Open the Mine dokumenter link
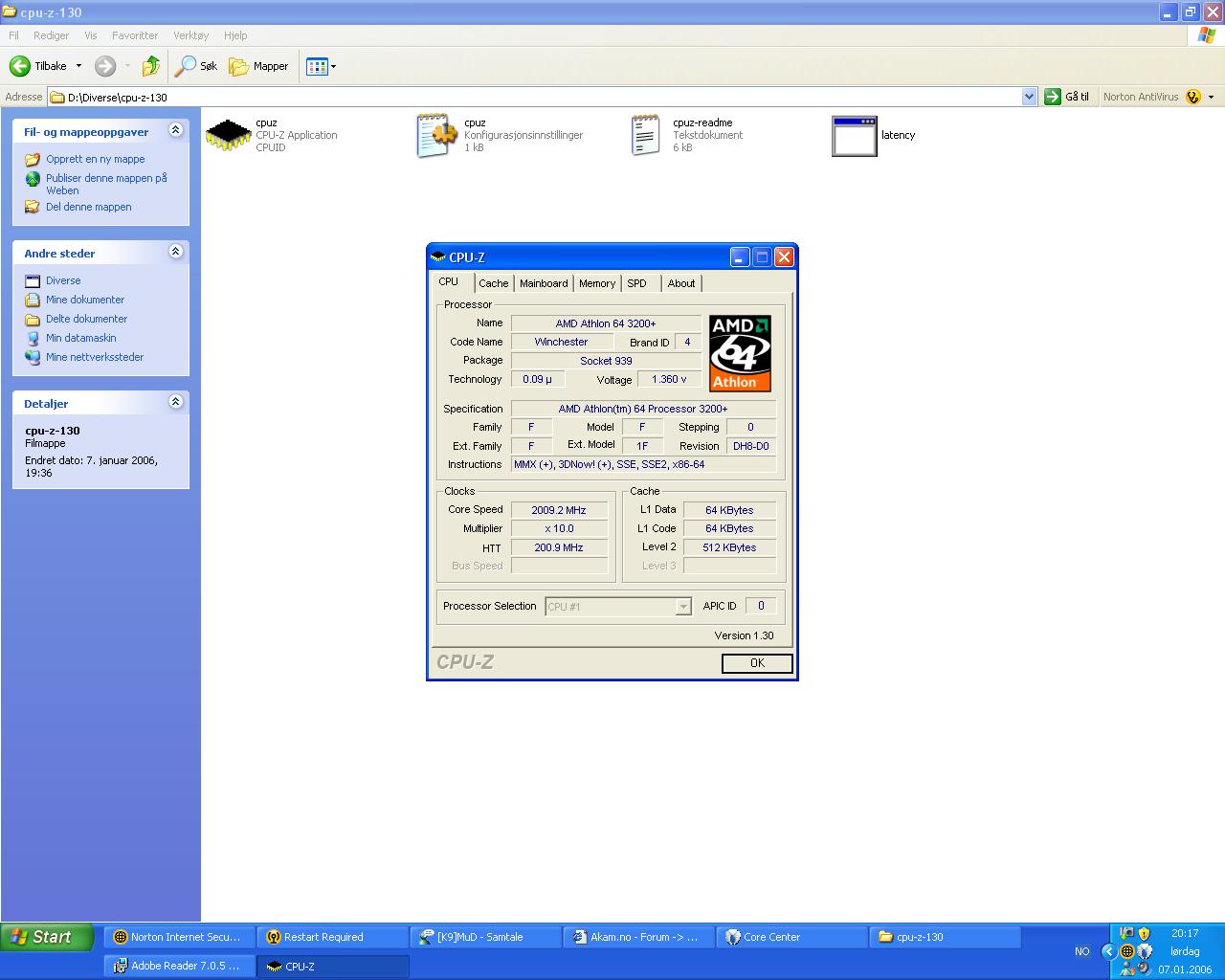The width and height of the screenshot is (1225, 980). pyautogui.click(x=85, y=300)
